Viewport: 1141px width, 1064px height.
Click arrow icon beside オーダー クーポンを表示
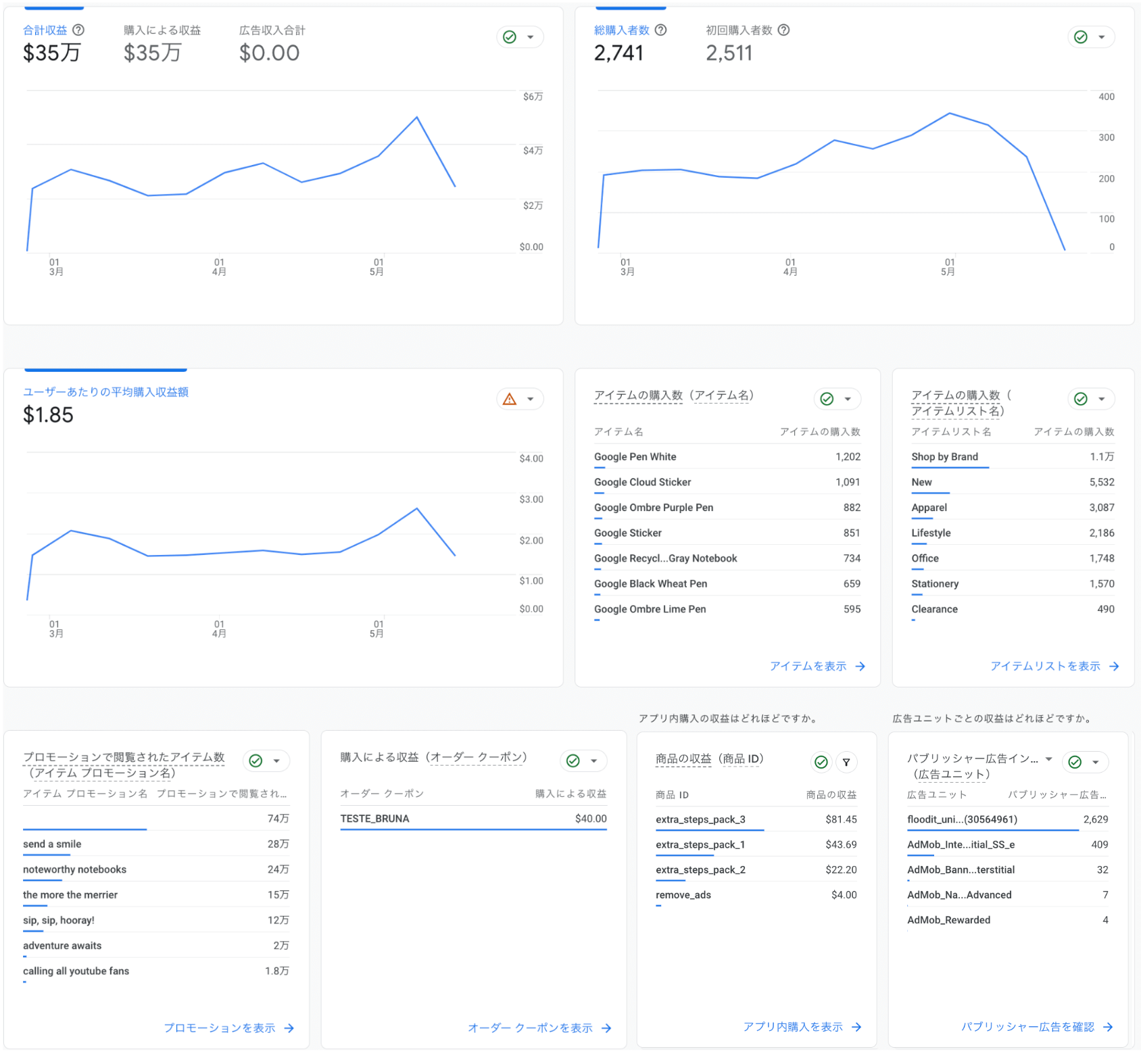coord(606,1027)
